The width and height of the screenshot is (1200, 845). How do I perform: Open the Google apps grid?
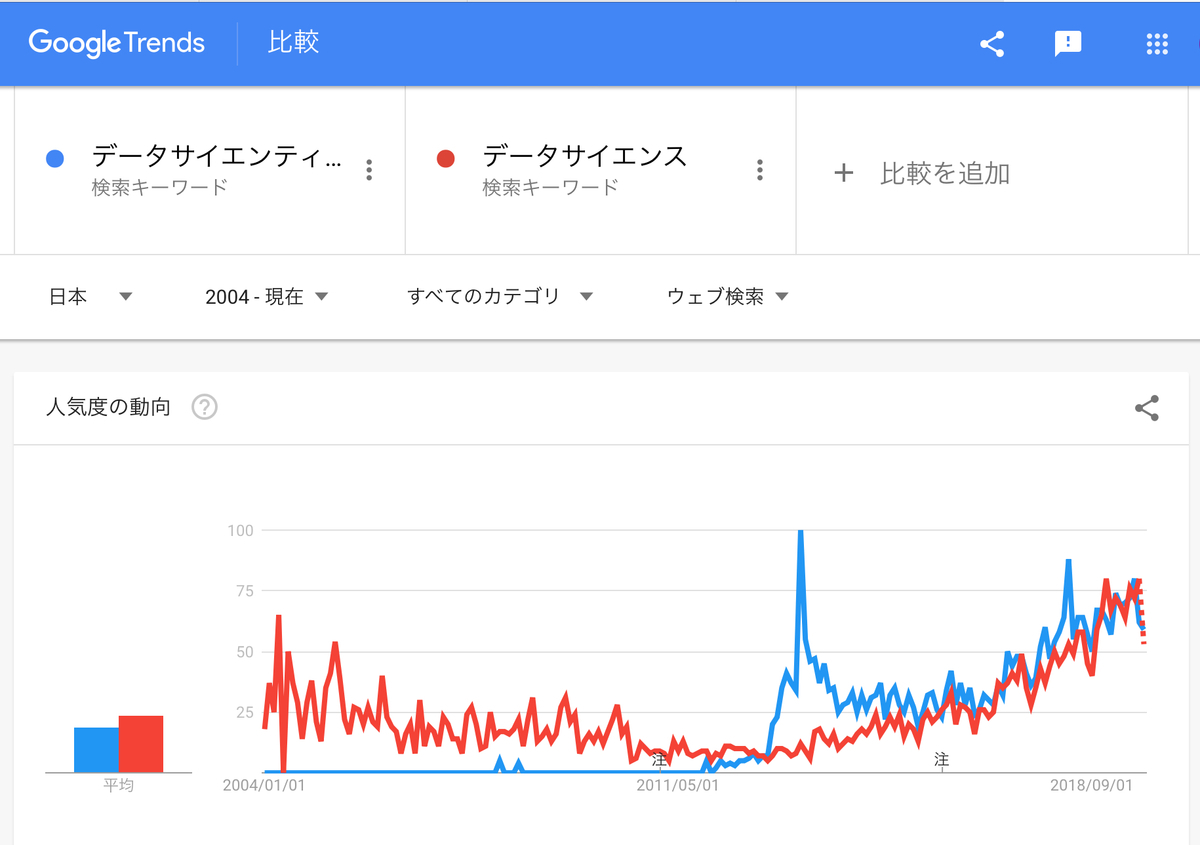[x=1156, y=43]
